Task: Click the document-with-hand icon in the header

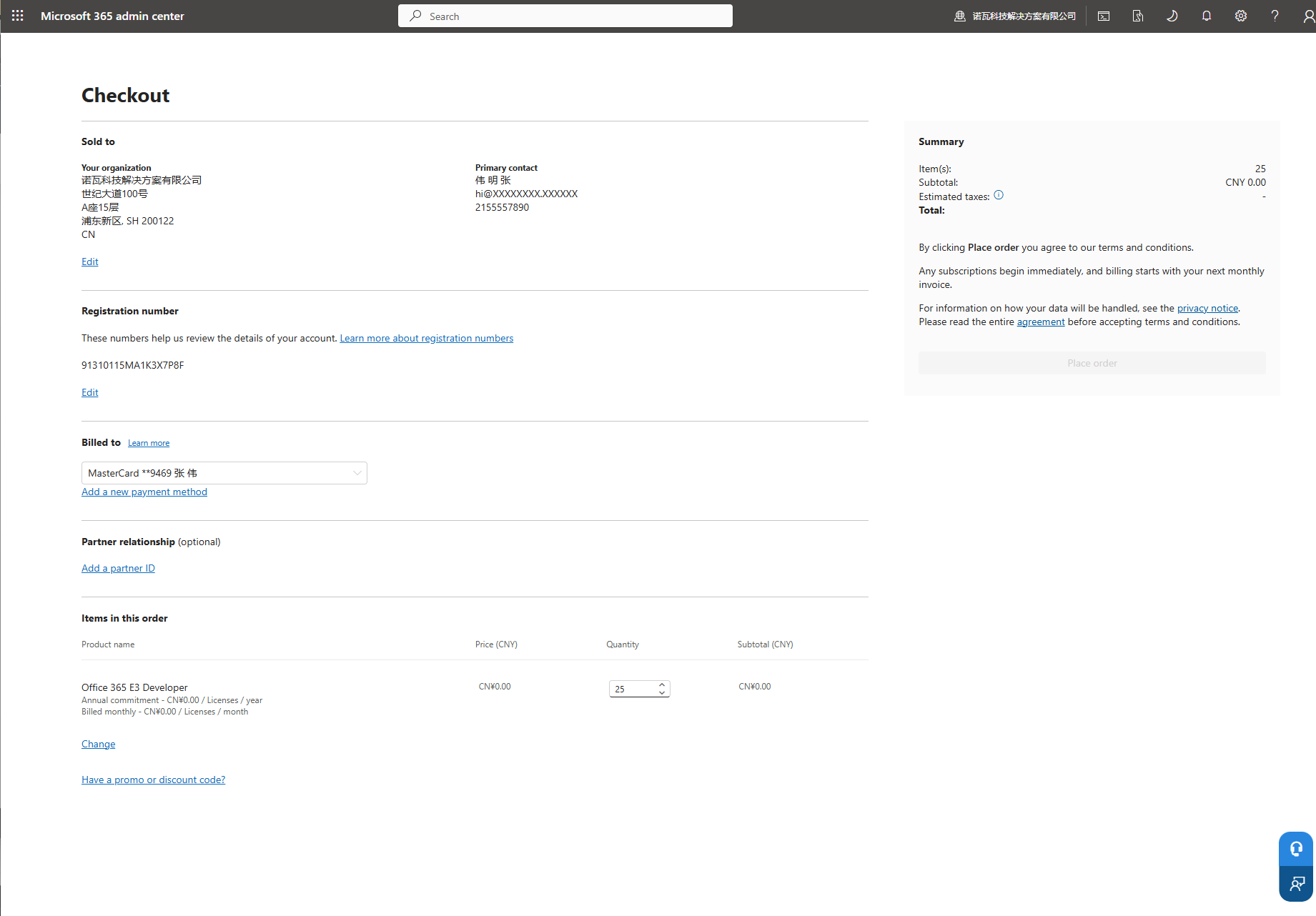Action: click(x=1138, y=16)
